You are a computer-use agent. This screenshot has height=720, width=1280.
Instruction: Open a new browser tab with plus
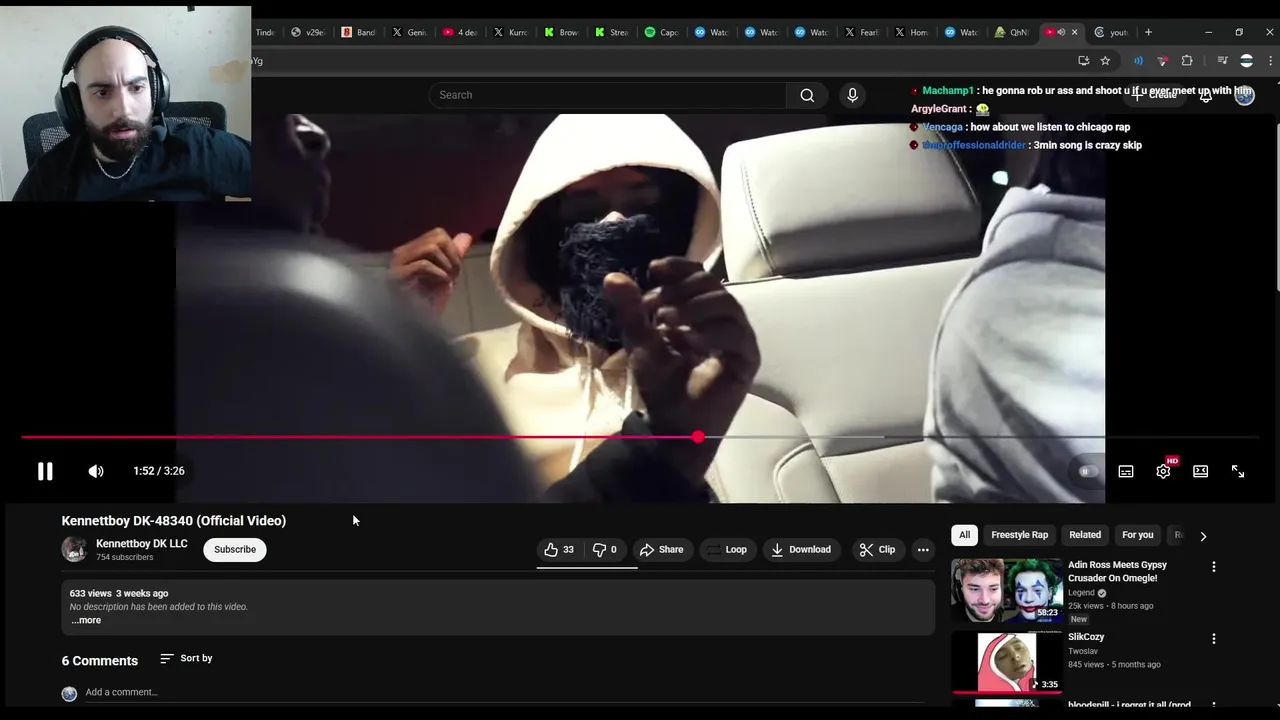(x=1148, y=32)
